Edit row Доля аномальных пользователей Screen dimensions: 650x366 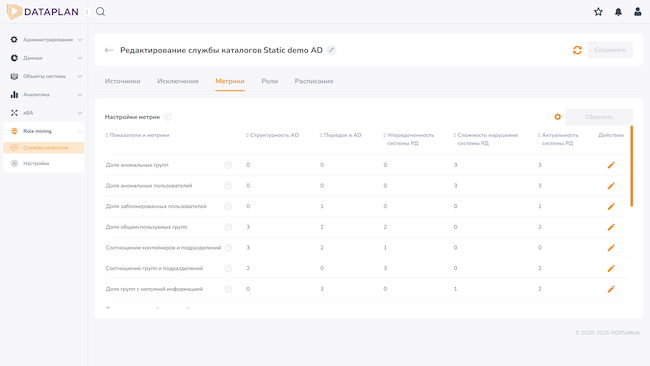611,186
